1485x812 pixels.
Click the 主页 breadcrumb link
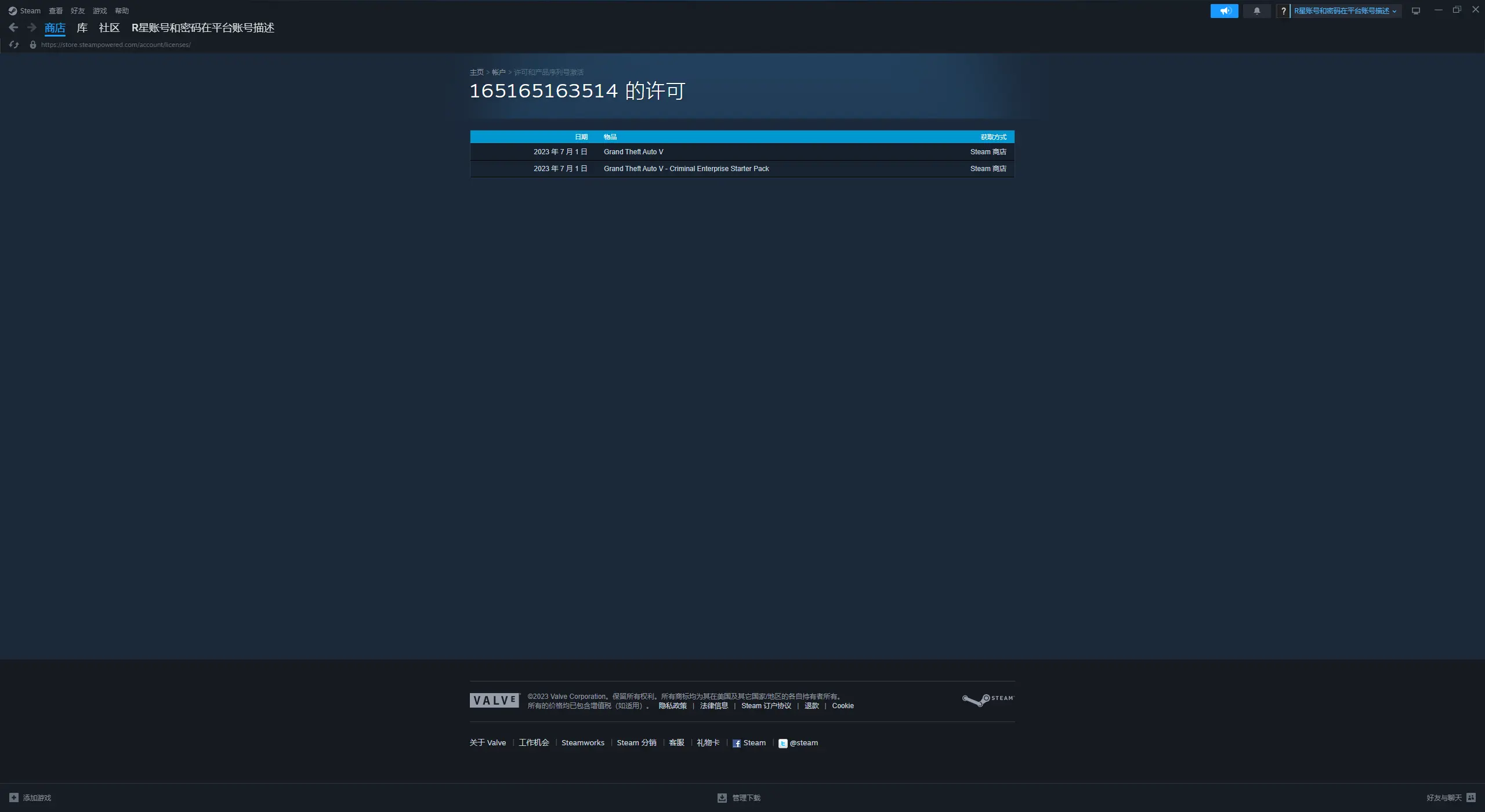click(x=477, y=72)
